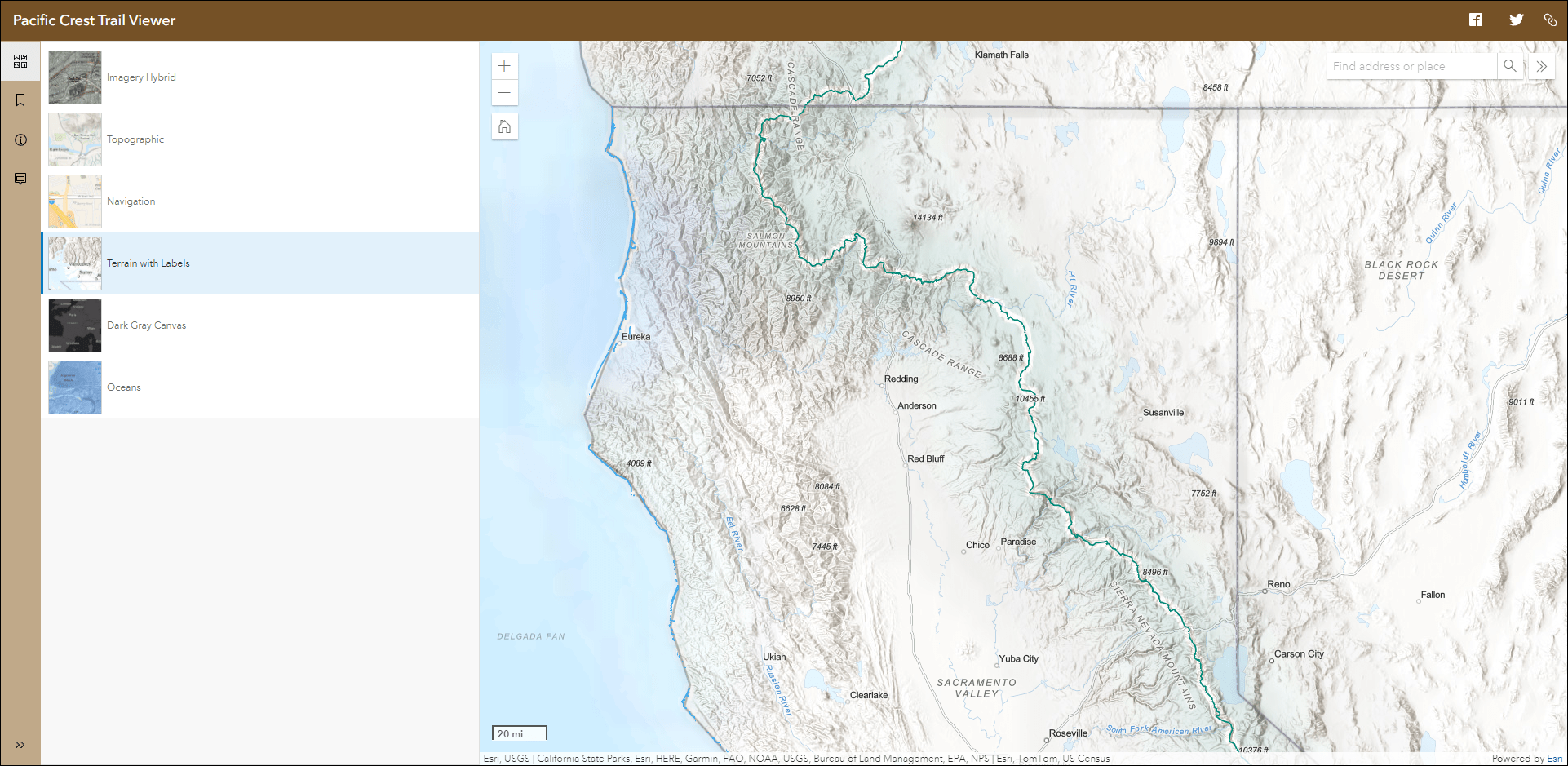
Task: Click the Redding city label on map
Action: click(901, 379)
